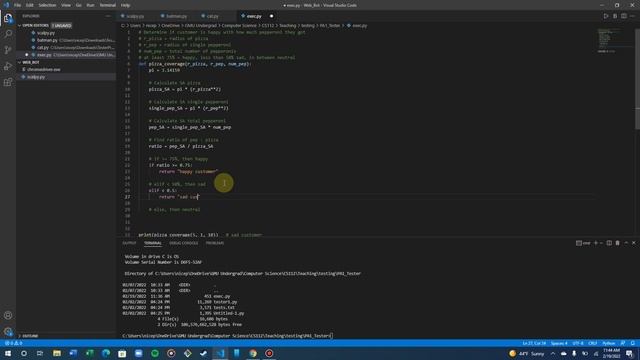
Task: Click the terminal command prompt line
Action: coord(227,336)
